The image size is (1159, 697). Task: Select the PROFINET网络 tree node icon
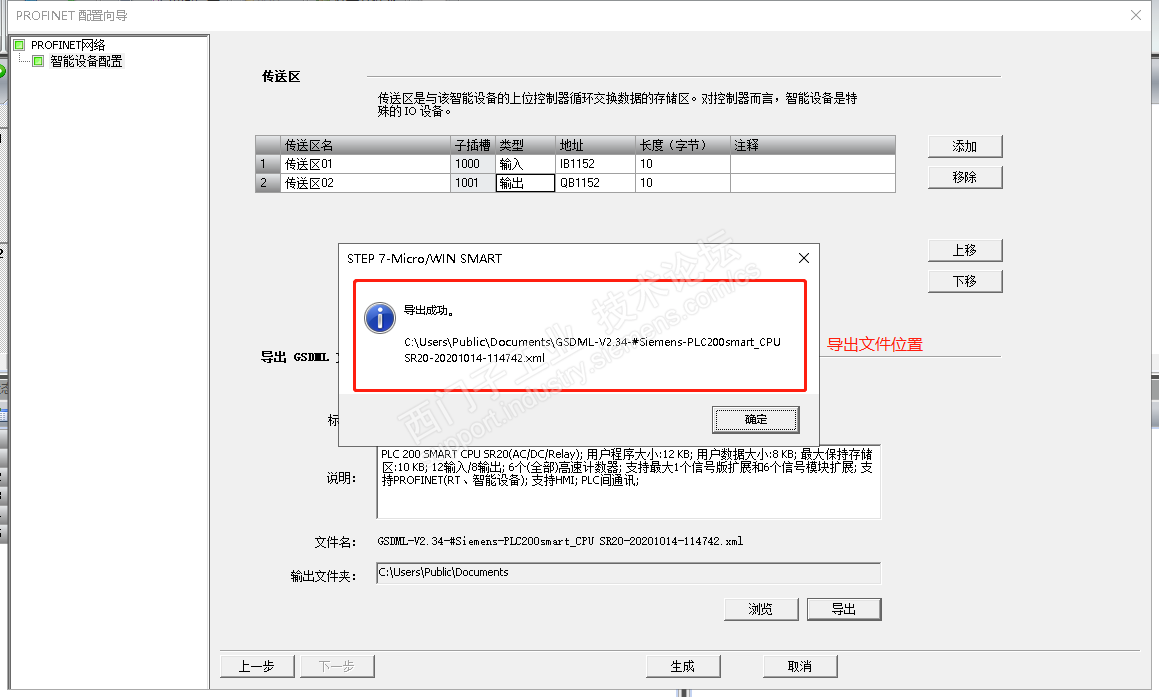[x=19, y=45]
